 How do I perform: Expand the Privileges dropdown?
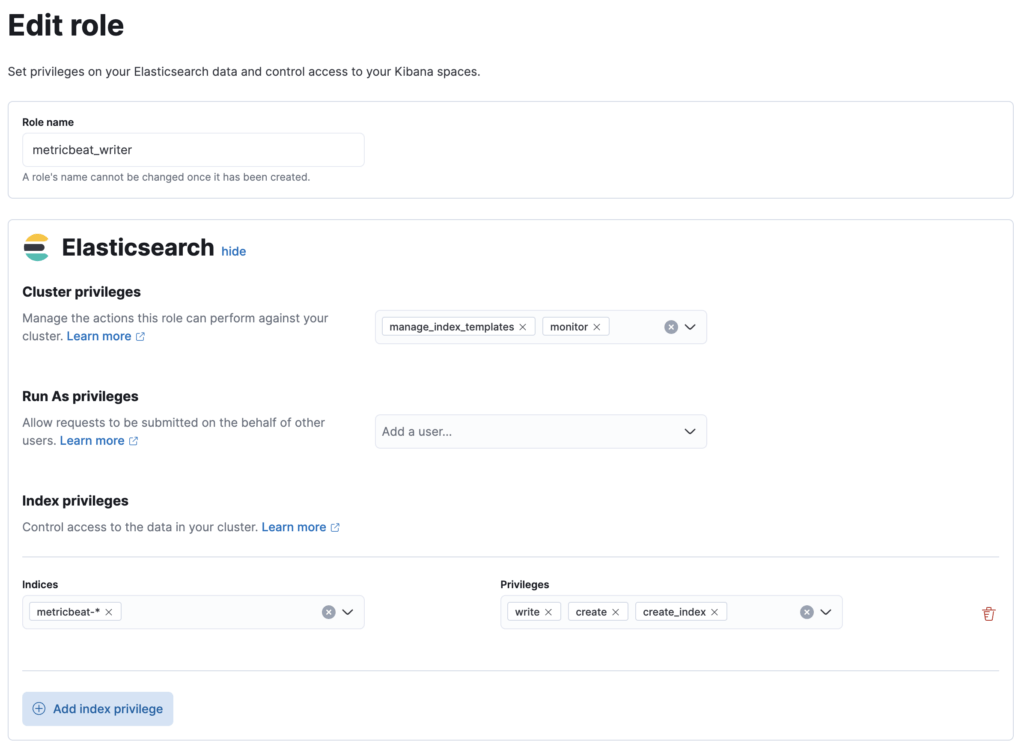825,612
